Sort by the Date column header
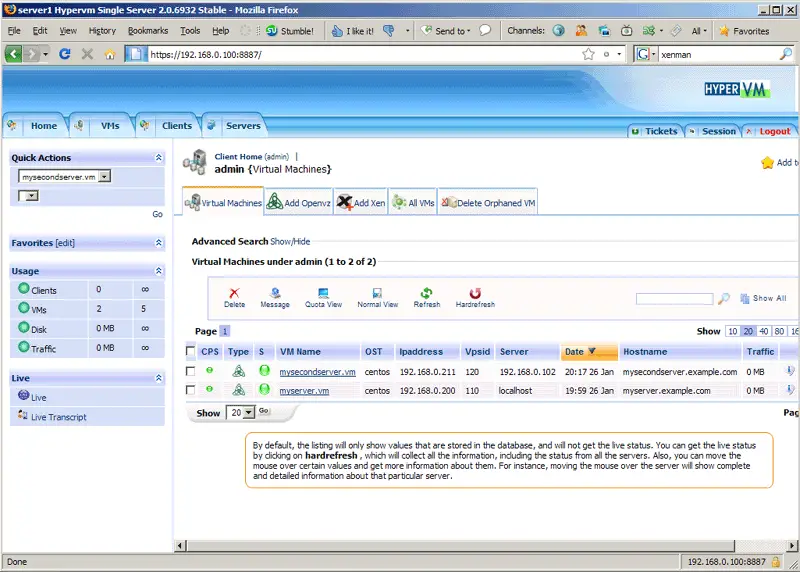The image size is (800, 572). point(589,351)
